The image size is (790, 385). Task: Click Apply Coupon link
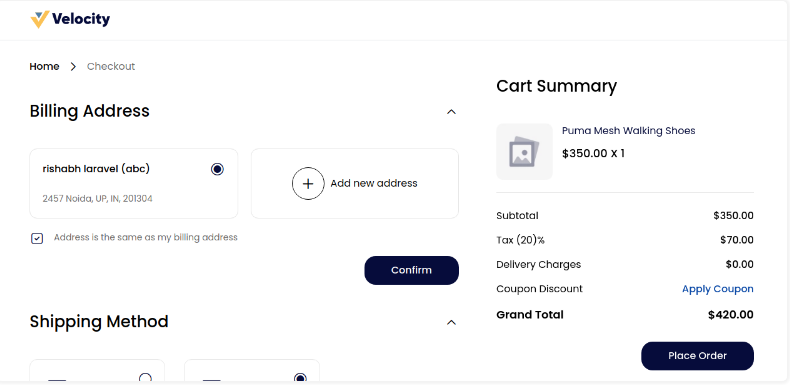click(x=717, y=289)
